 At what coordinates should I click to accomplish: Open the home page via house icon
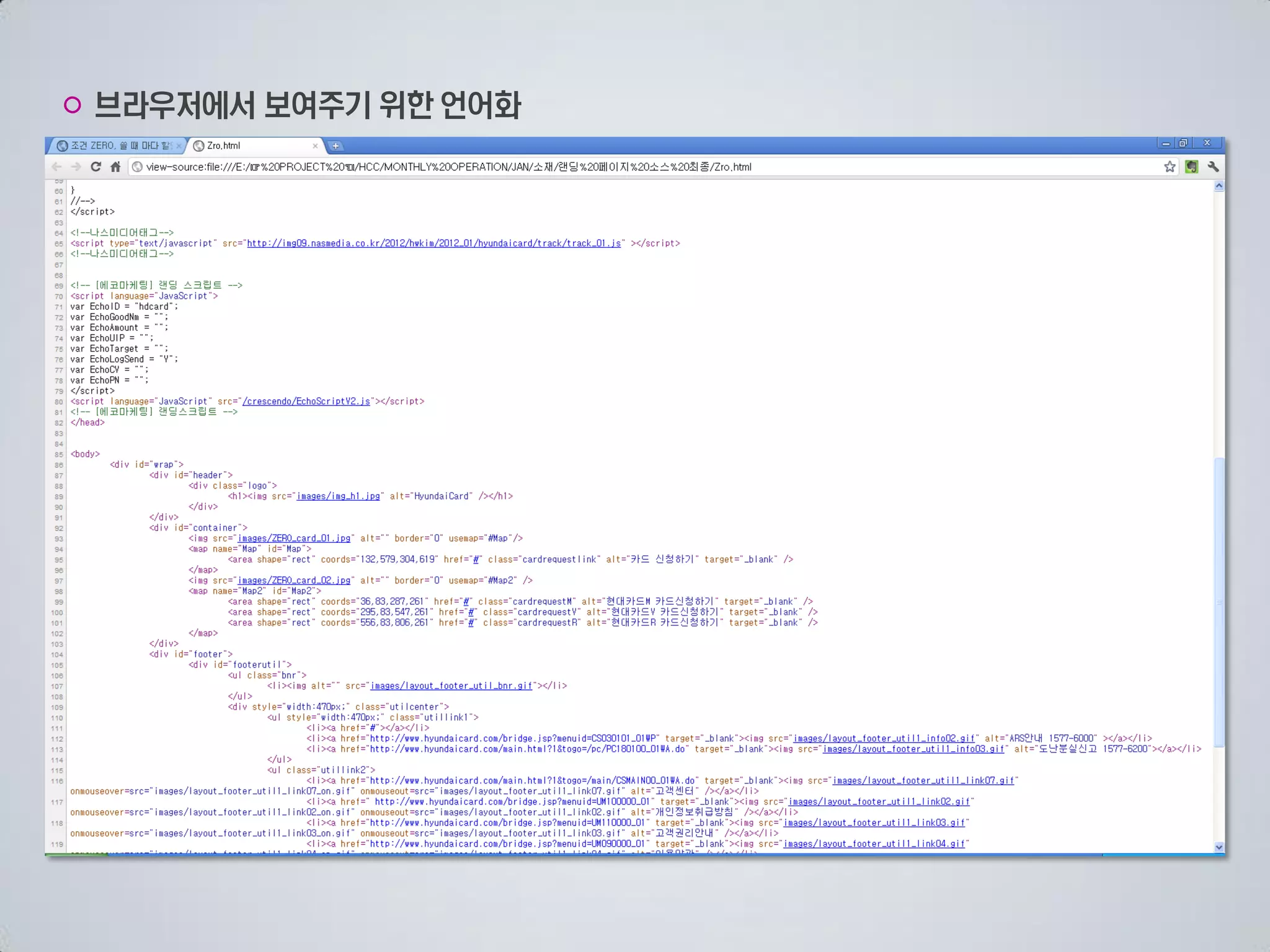(115, 167)
